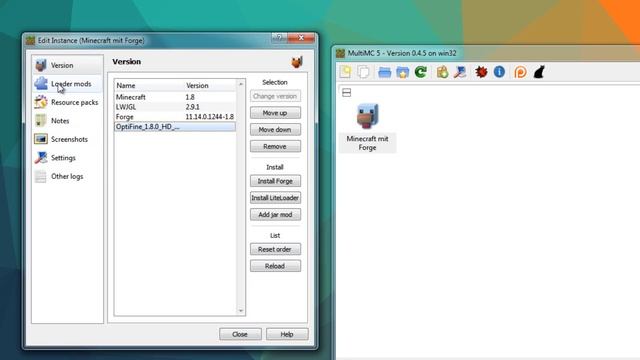
Task: Open the View Instance Folder icon in MultiMC
Action: 384,73
